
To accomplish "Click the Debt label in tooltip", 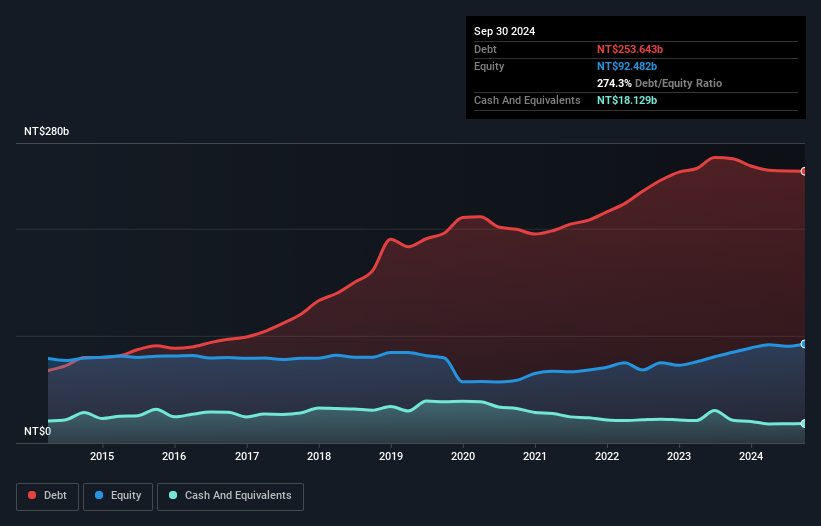I will pyautogui.click(x=485, y=49).
